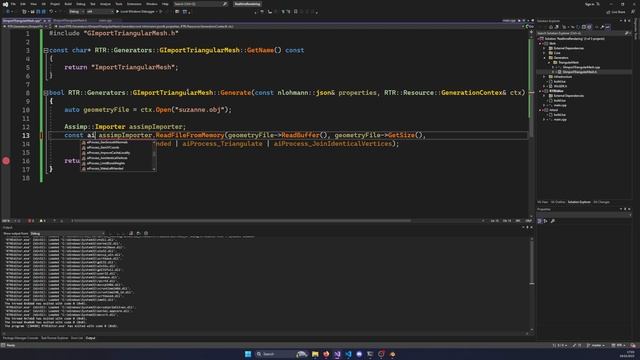
Task: Select GImportTriangularMesh.h in Solution Explorer
Action: point(580,72)
